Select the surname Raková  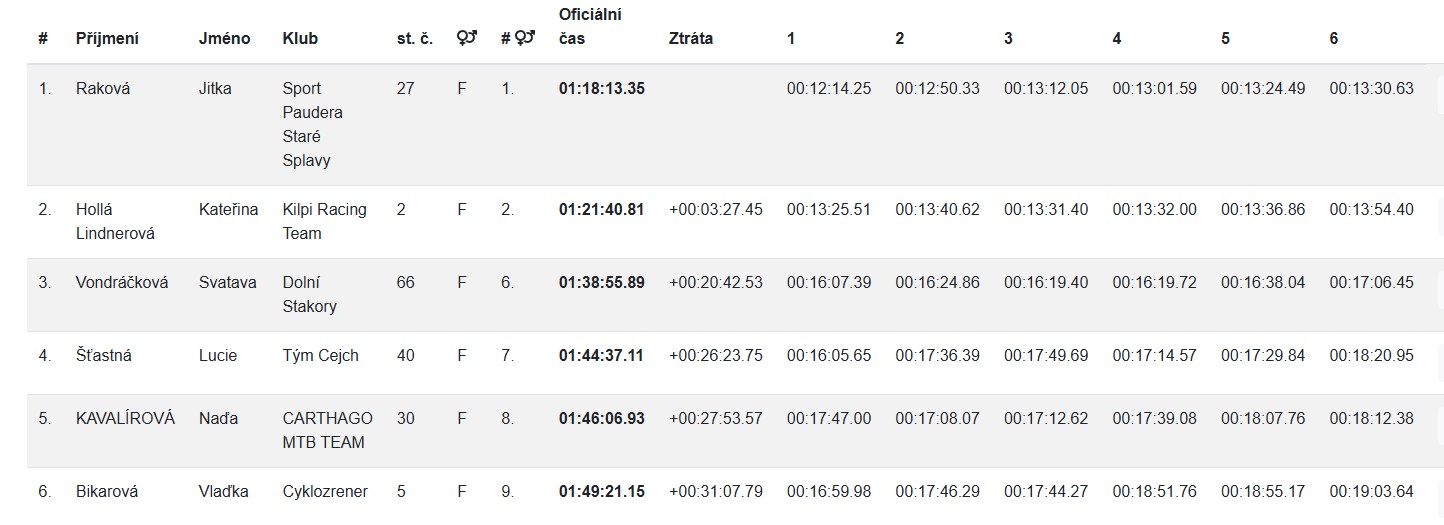tap(103, 88)
